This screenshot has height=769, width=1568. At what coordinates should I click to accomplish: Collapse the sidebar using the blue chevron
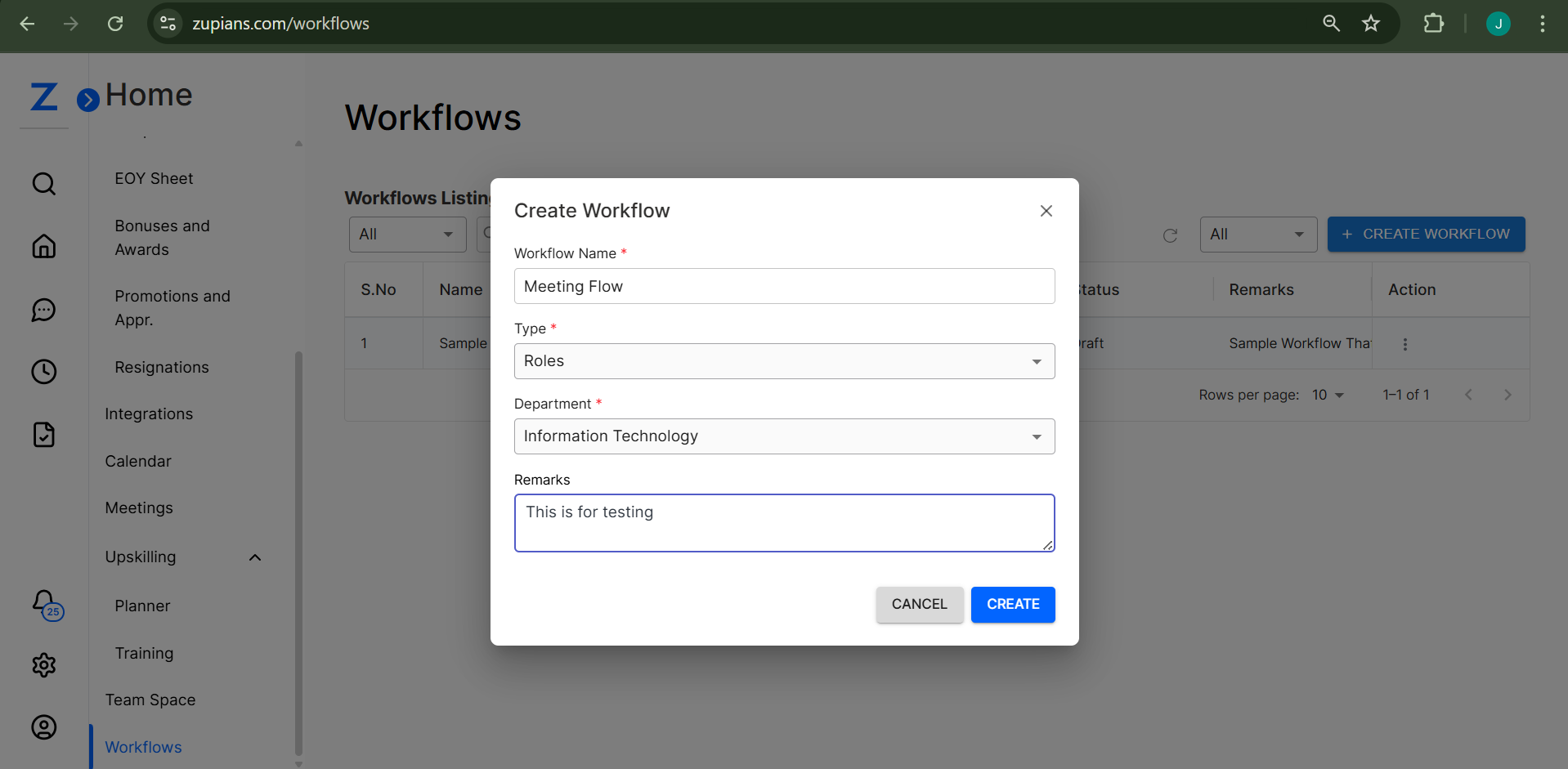[87, 99]
